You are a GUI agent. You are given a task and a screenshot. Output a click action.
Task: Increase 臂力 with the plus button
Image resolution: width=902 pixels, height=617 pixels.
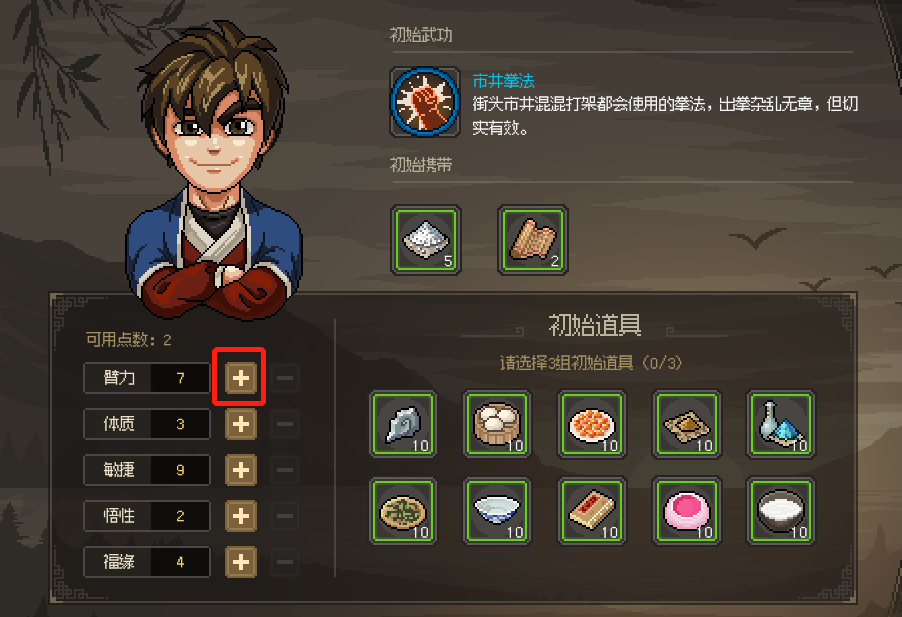click(240, 378)
